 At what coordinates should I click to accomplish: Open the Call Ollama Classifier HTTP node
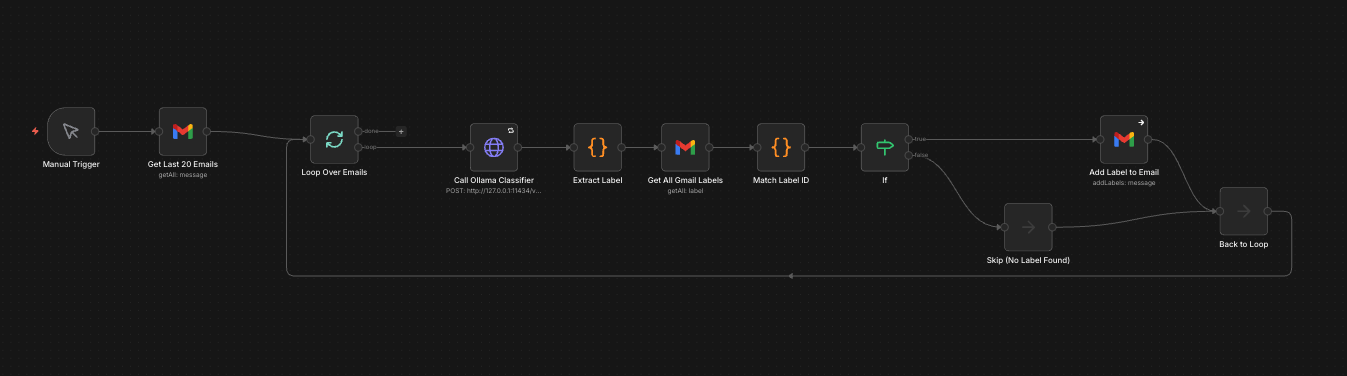click(494, 147)
